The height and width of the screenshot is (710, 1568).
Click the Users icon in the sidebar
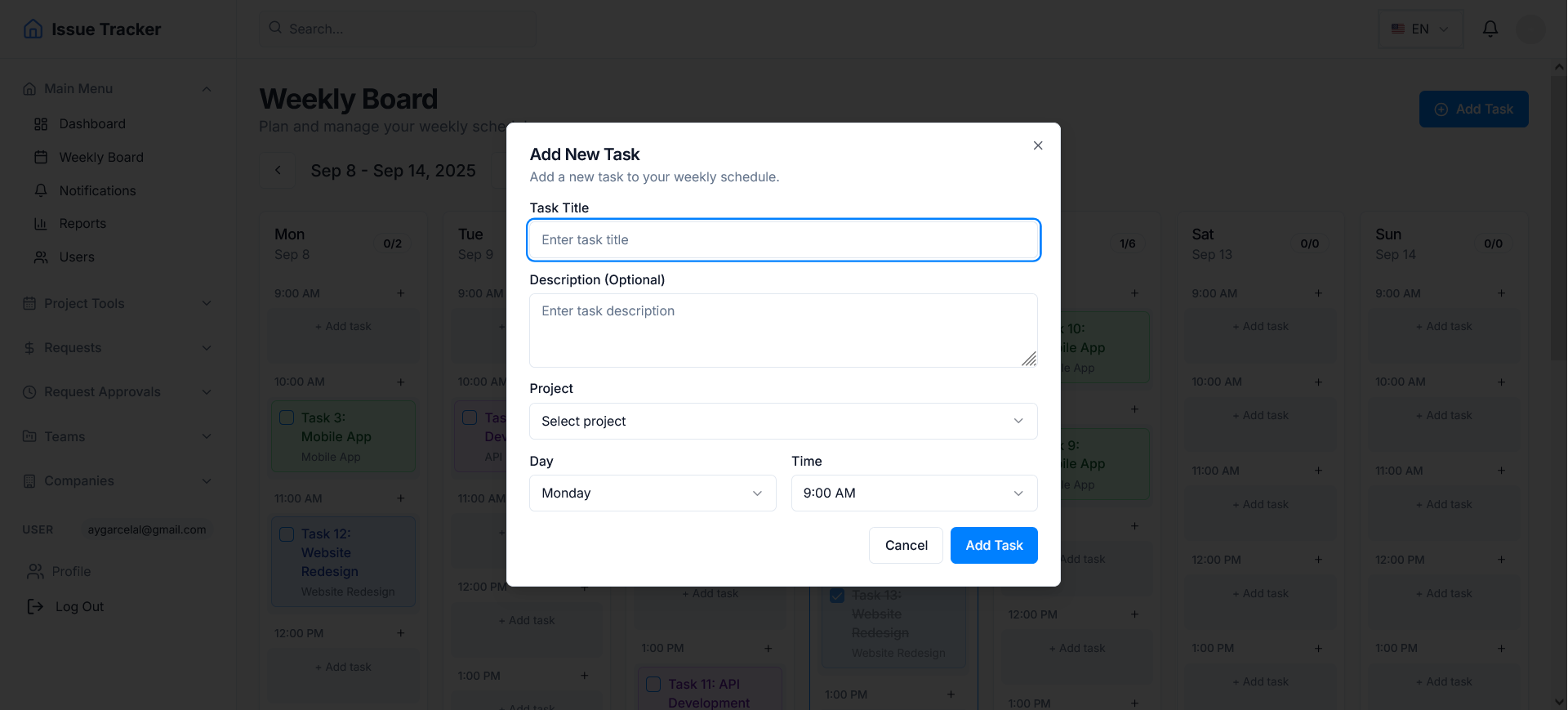(x=40, y=257)
